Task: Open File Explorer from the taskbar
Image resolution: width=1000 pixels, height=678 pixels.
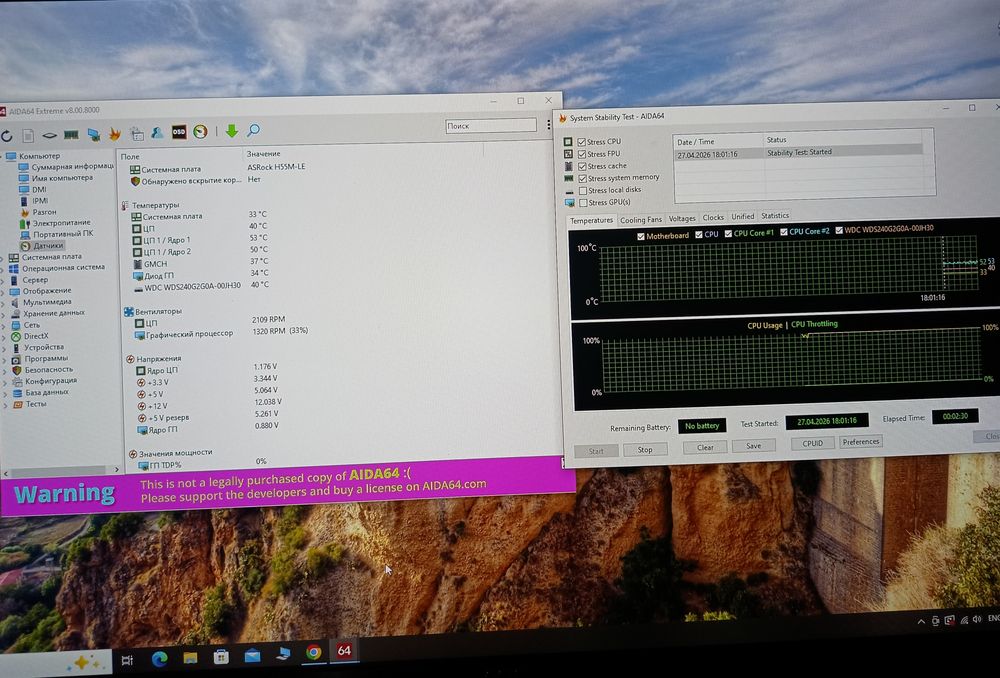Action: click(190, 656)
